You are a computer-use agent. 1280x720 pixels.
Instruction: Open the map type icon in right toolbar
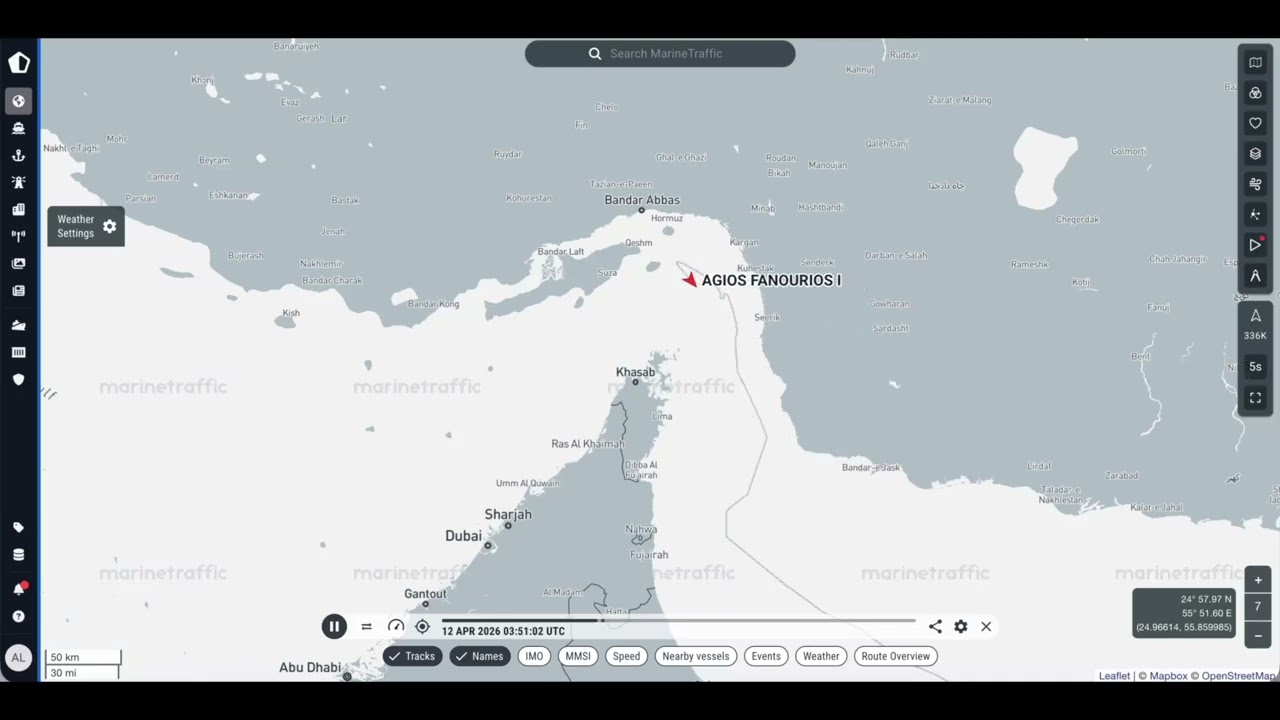click(1255, 62)
